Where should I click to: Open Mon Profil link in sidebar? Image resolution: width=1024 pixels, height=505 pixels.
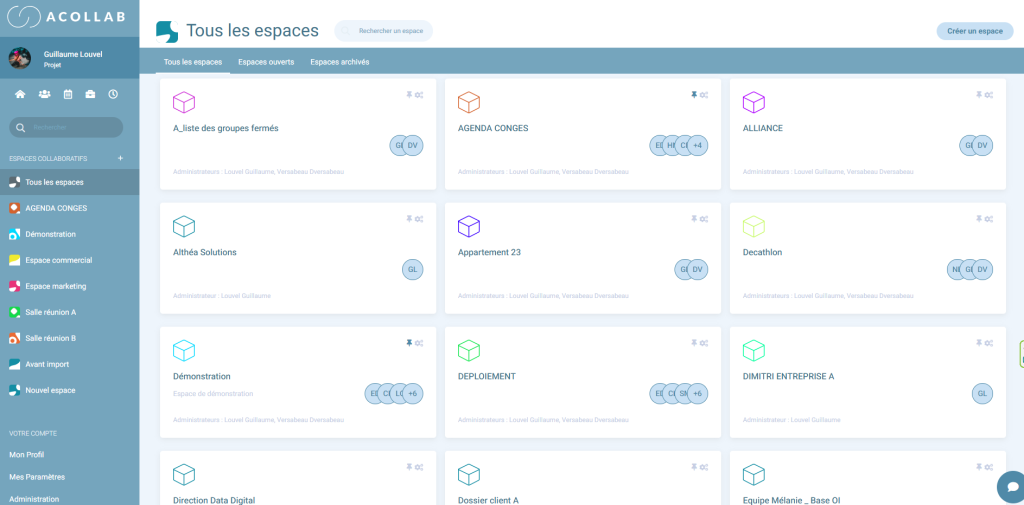[27, 454]
